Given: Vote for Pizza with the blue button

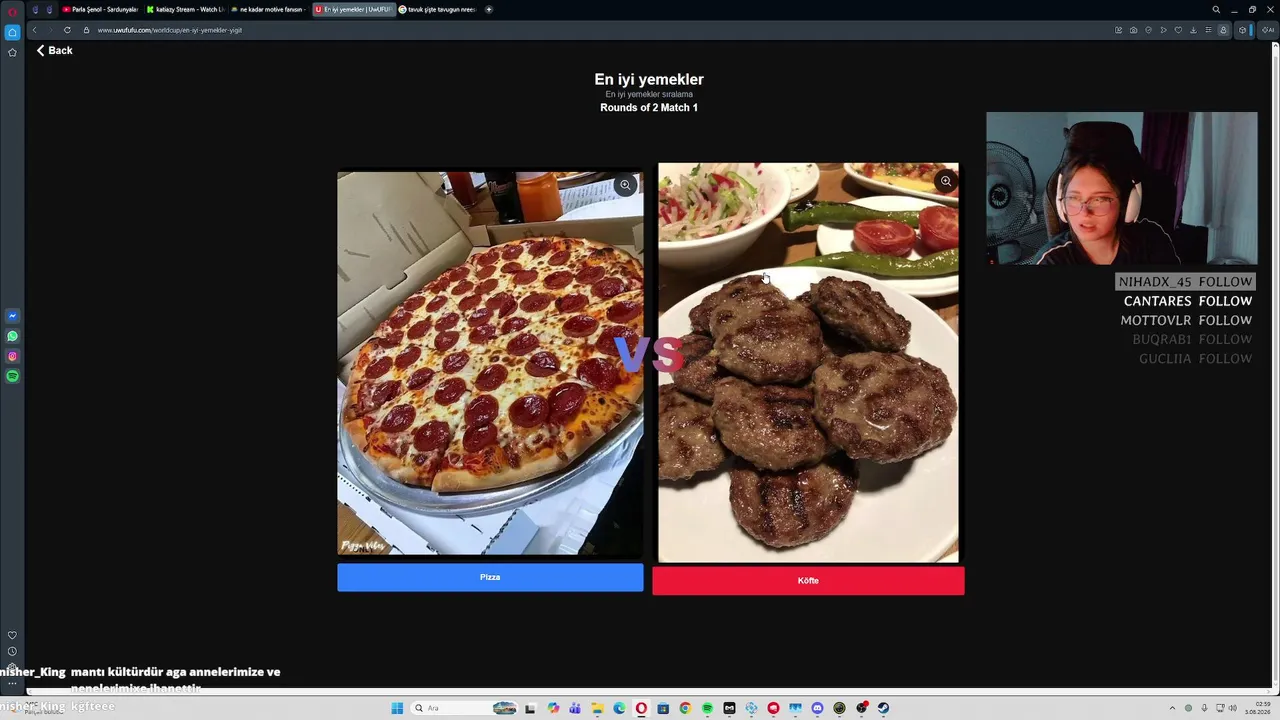Looking at the screenshot, I should click(x=490, y=577).
